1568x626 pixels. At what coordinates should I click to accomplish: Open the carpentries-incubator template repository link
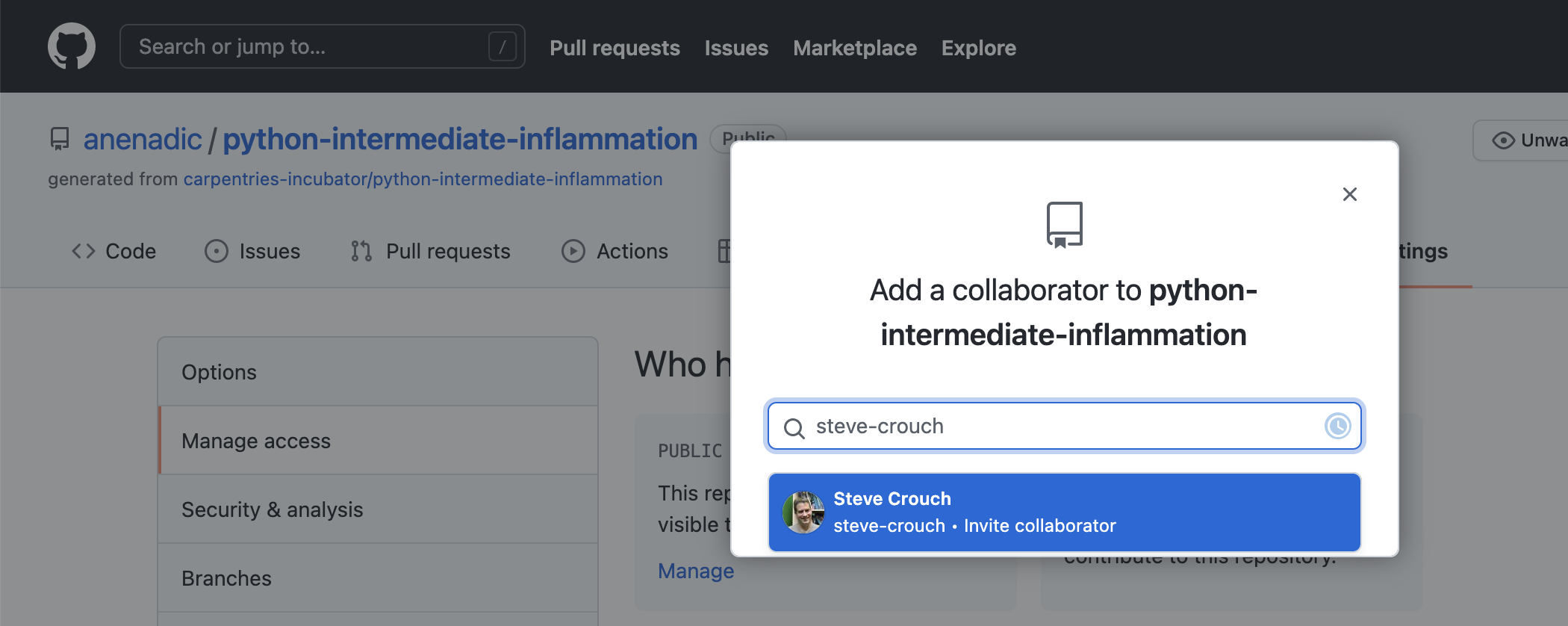(x=423, y=179)
